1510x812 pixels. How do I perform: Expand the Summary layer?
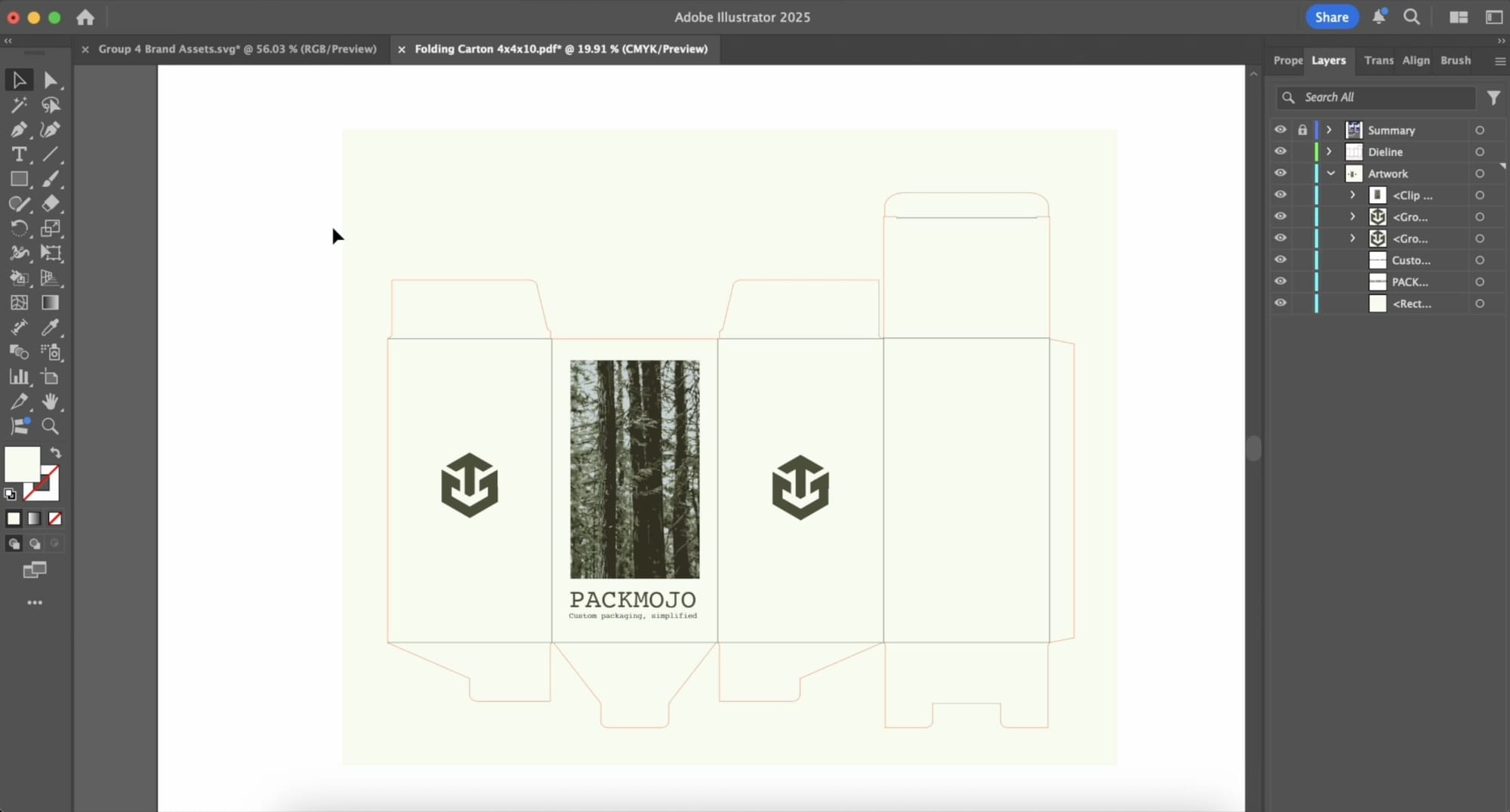tap(1330, 130)
